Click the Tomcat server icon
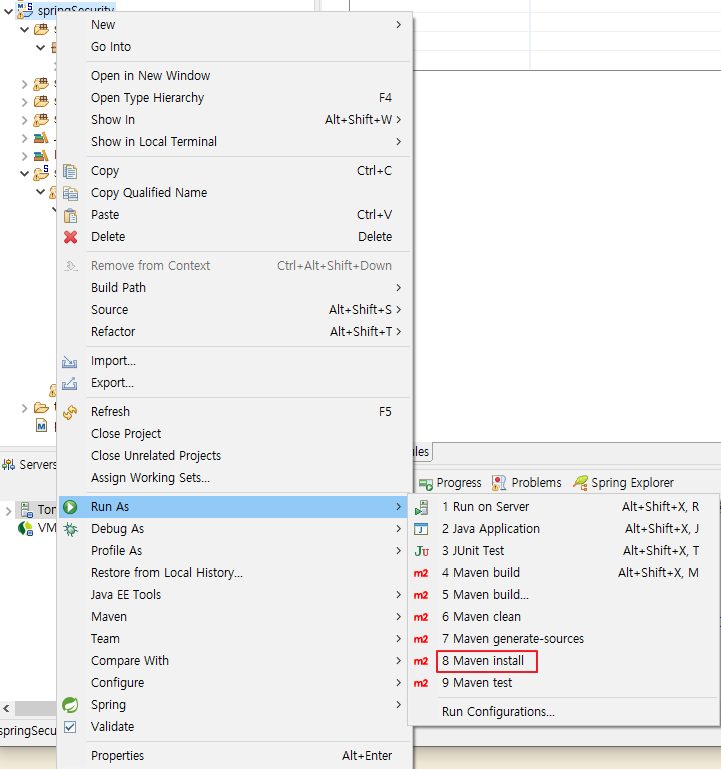721x769 pixels. point(26,510)
